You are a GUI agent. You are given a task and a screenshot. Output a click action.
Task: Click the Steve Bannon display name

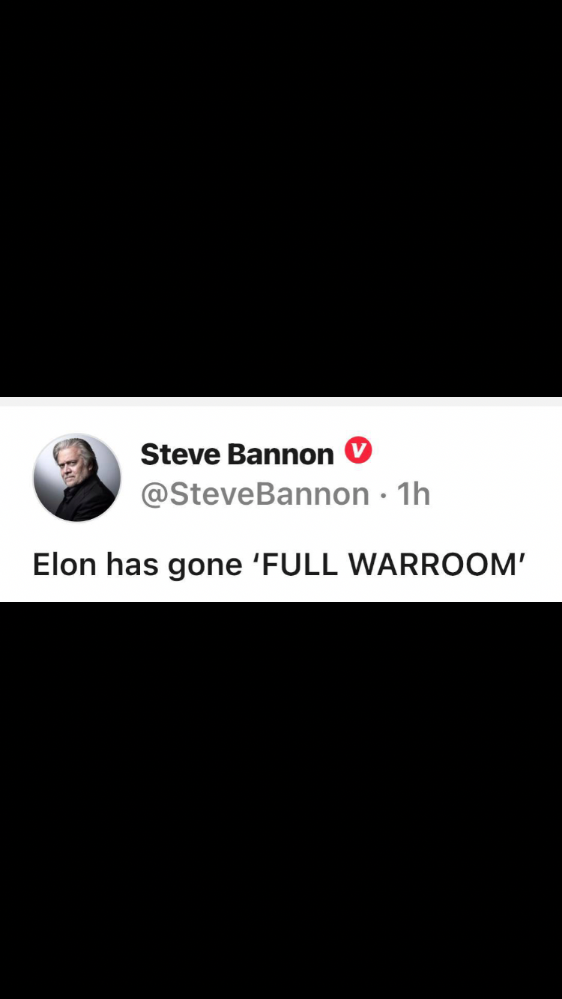(x=237, y=454)
